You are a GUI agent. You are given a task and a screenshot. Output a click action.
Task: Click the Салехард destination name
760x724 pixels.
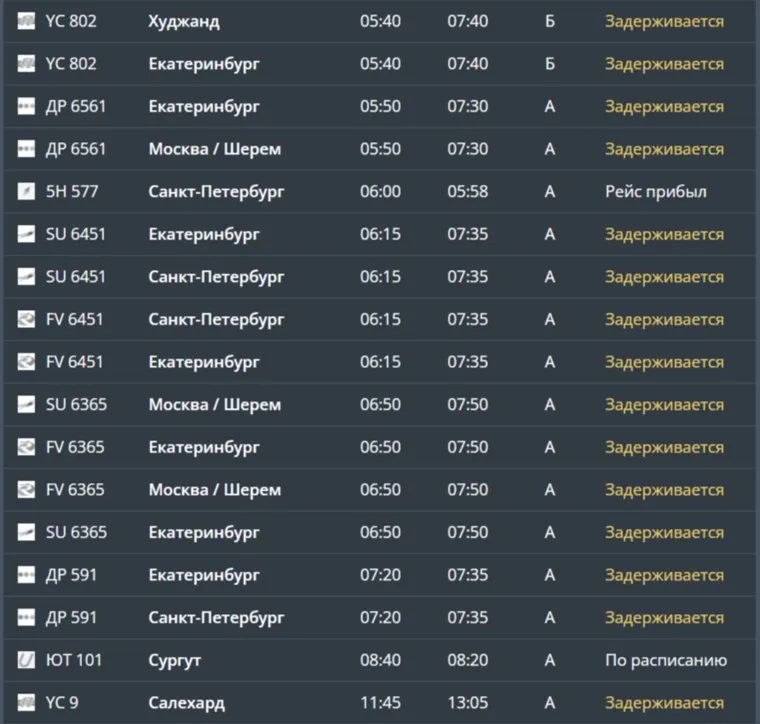[186, 703]
